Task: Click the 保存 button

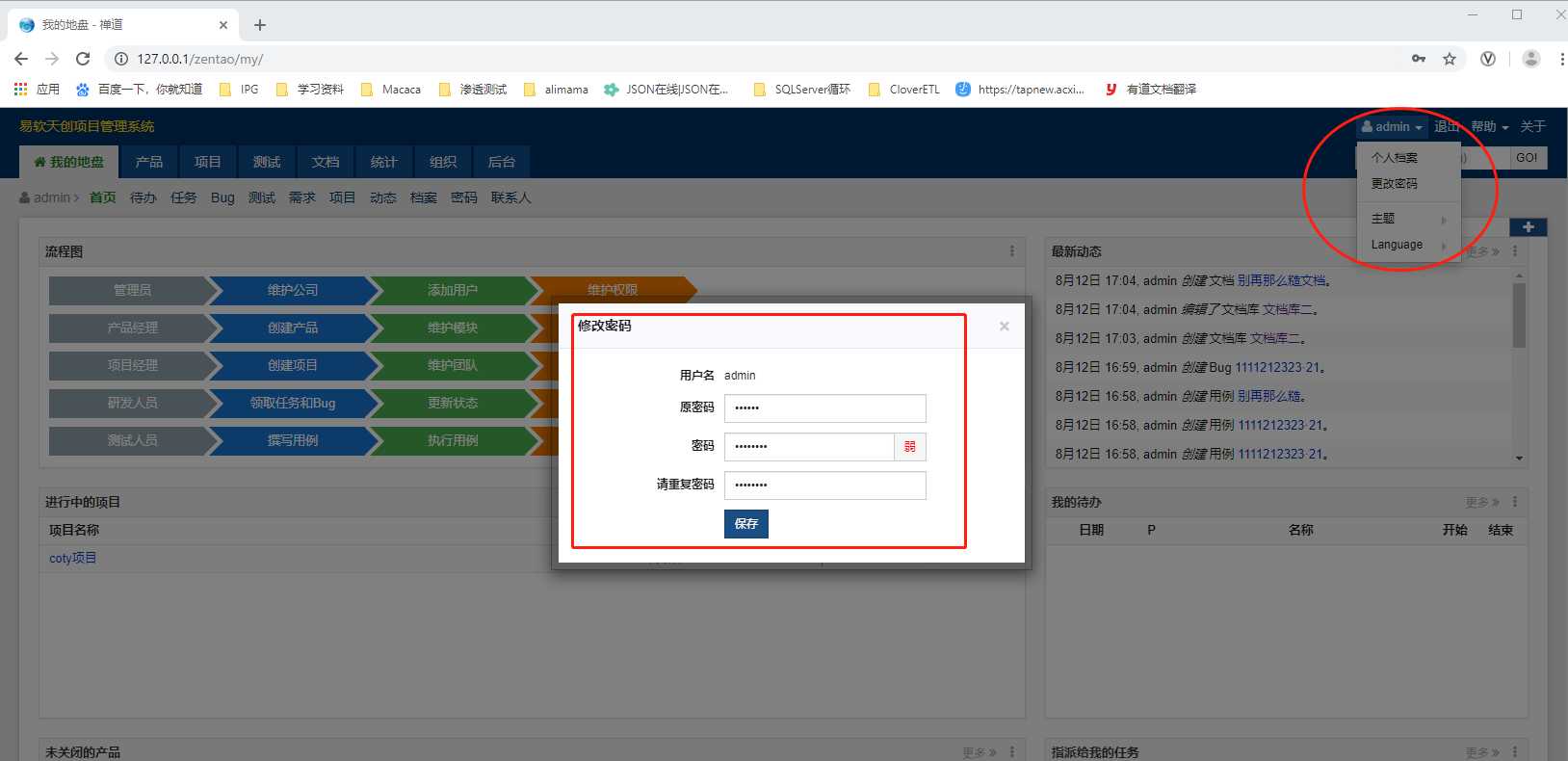Action: (746, 524)
